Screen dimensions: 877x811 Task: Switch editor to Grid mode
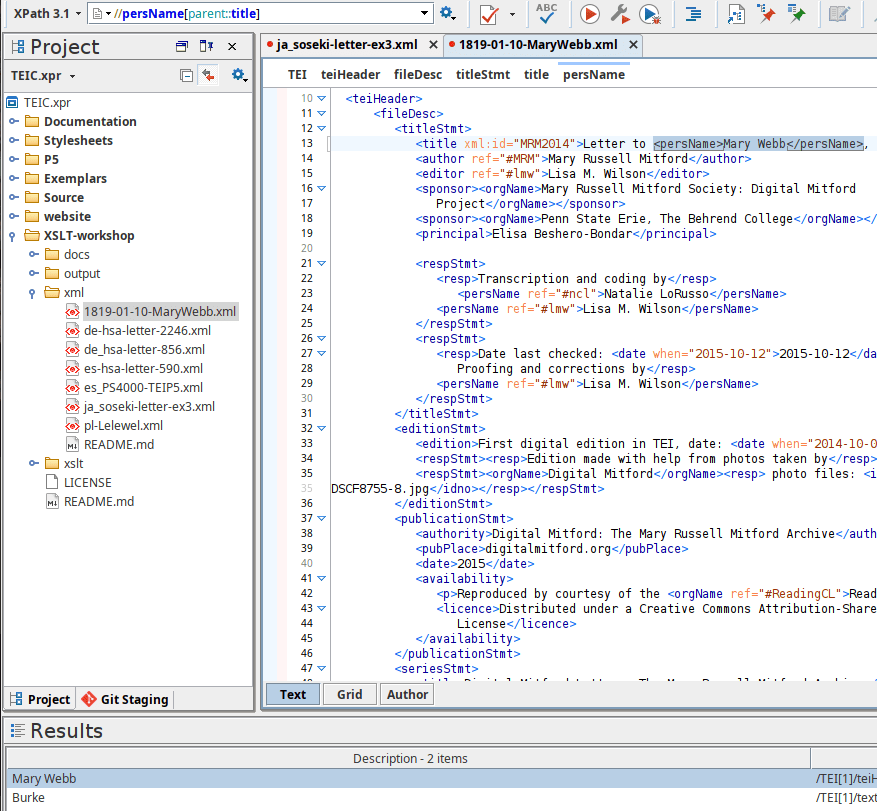350,695
